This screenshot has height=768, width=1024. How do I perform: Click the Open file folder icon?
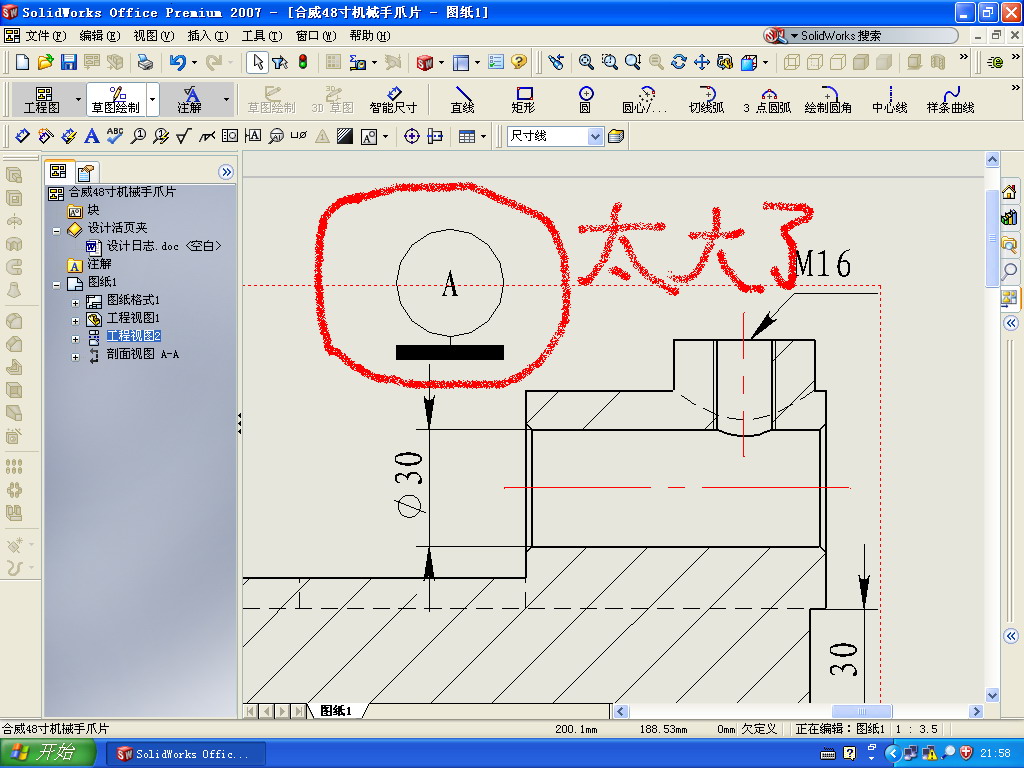coord(45,62)
